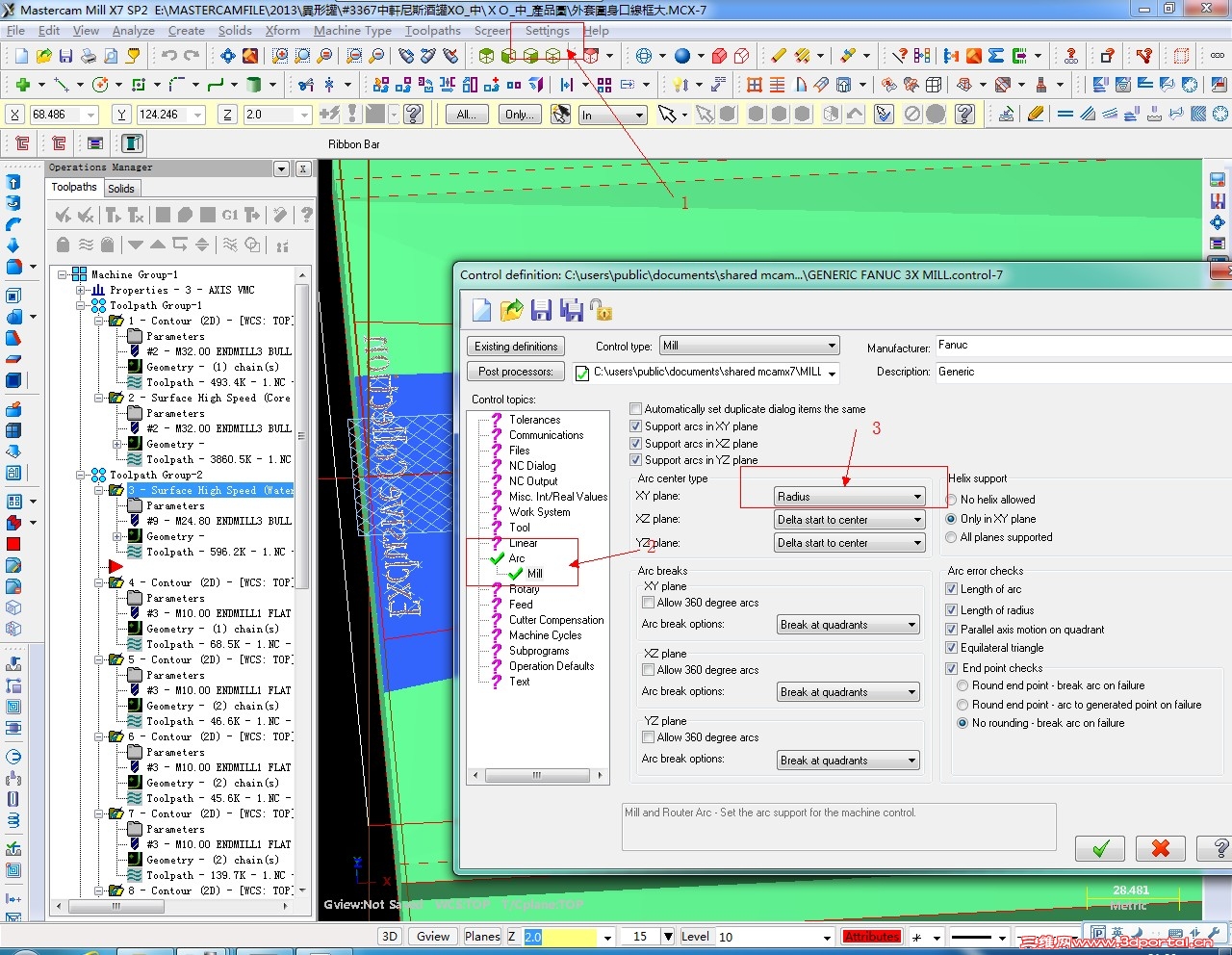1232x955 pixels.
Task: Click the open folder icon in Control definition dialog
Action: [x=511, y=310]
